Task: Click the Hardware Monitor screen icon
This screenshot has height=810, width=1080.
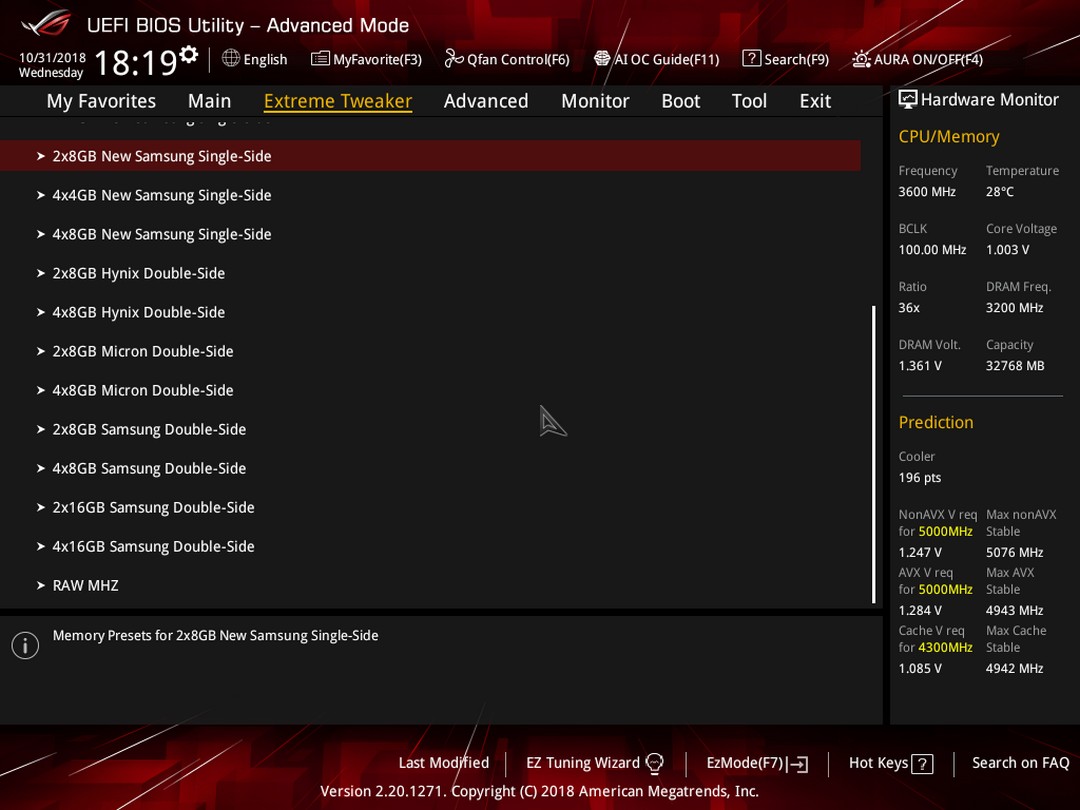Action: [x=908, y=100]
